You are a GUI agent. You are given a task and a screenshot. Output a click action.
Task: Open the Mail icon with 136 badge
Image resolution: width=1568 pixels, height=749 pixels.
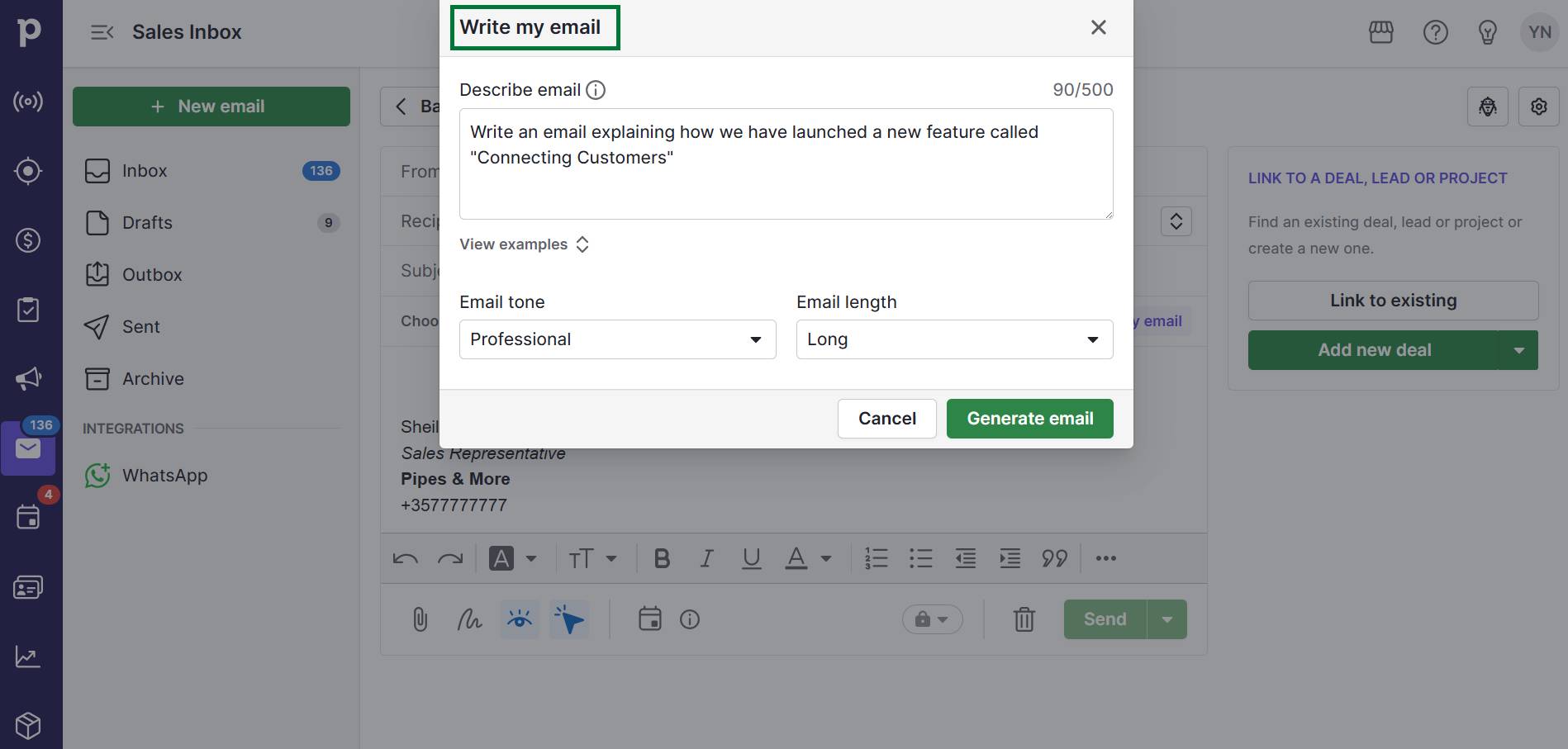28,448
